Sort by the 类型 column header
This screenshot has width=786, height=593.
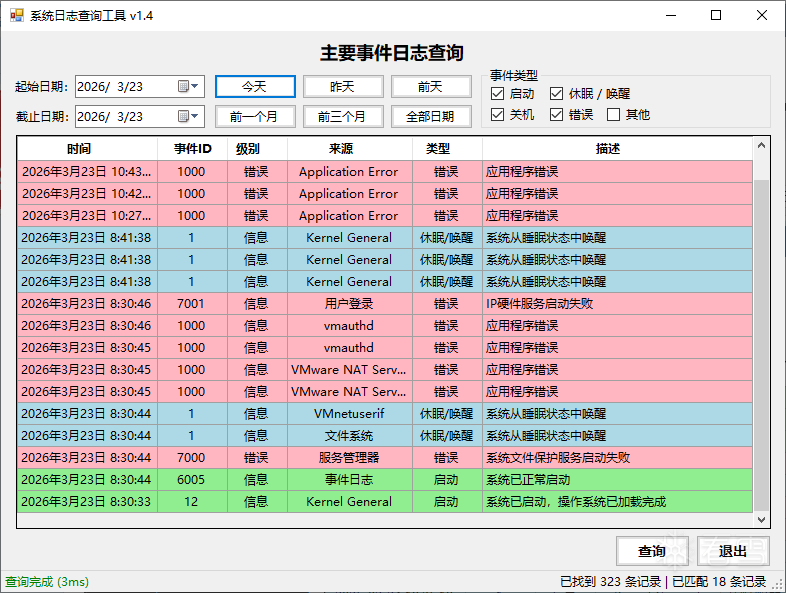[447, 149]
